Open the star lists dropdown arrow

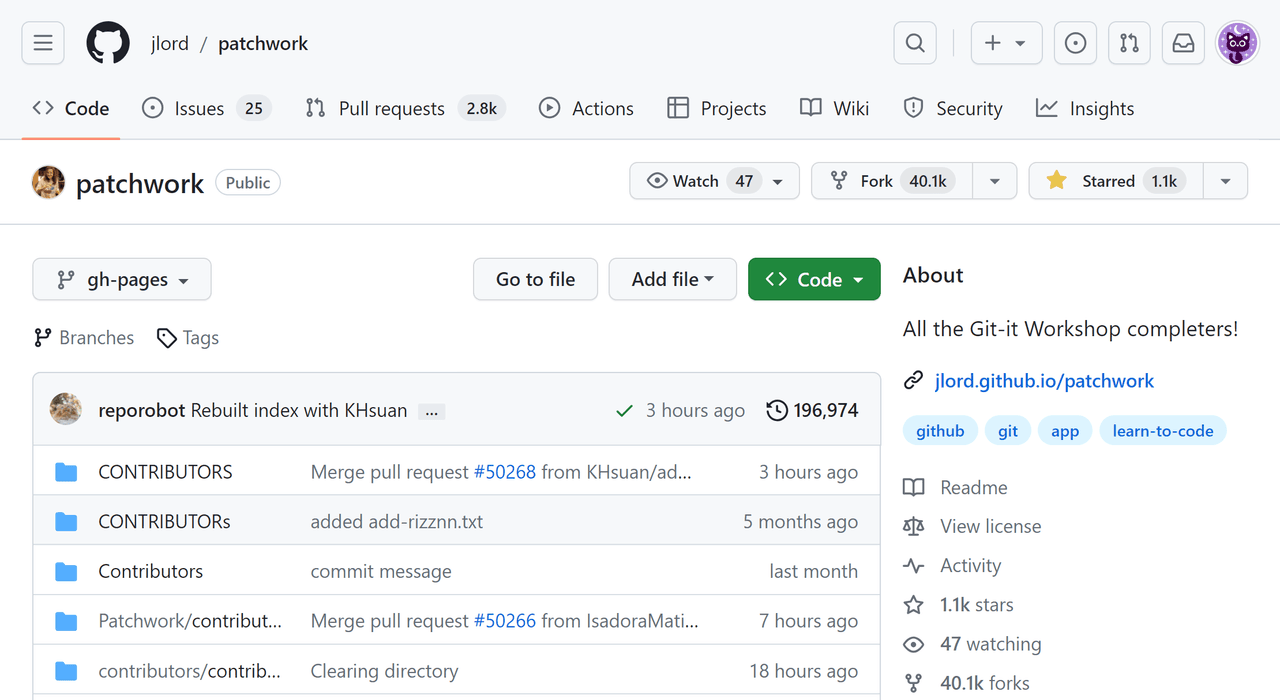(1225, 181)
